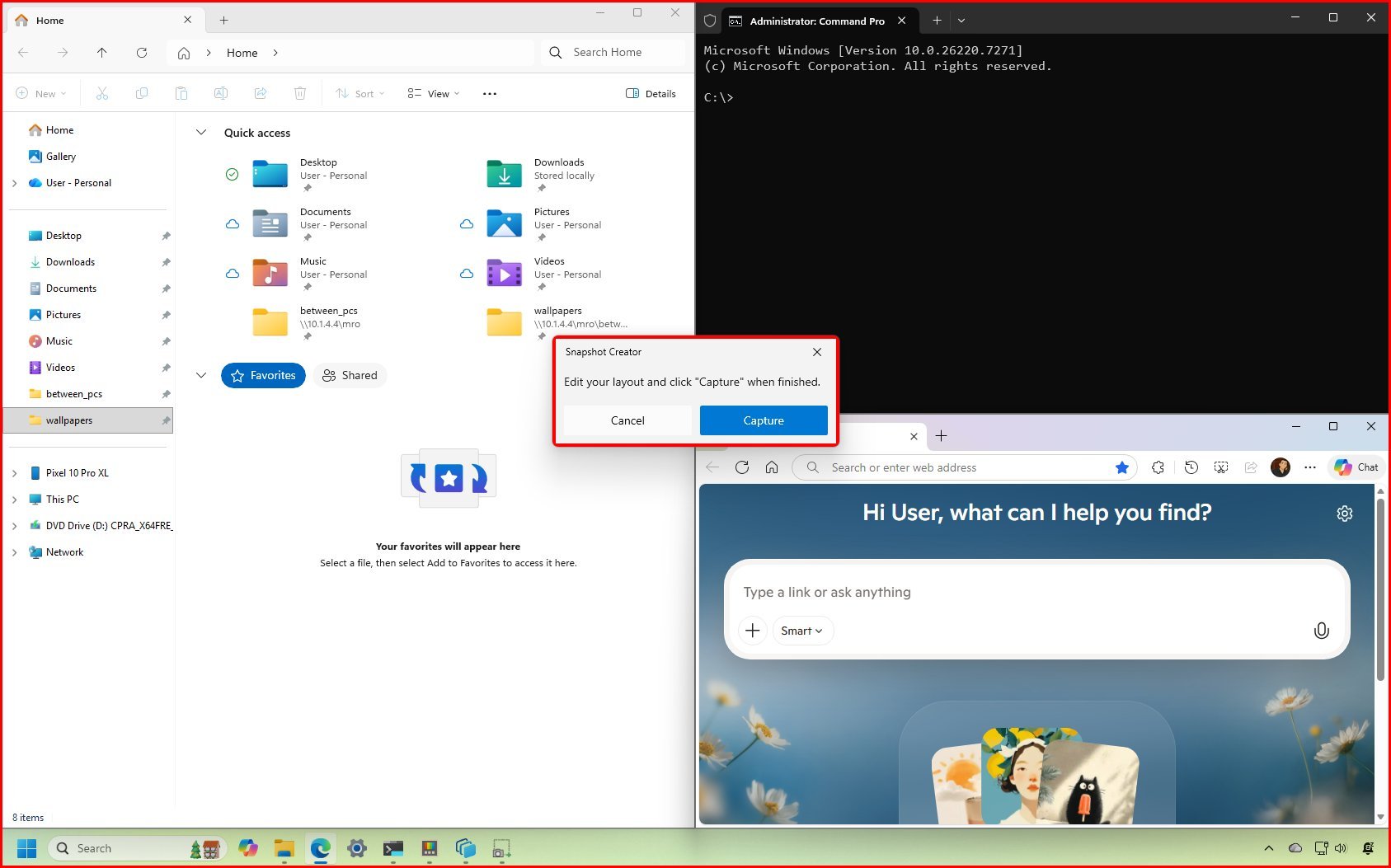Viewport: 1391px width, 868px height.
Task: Cancel the Snapshot Creator dialog
Action: click(627, 420)
